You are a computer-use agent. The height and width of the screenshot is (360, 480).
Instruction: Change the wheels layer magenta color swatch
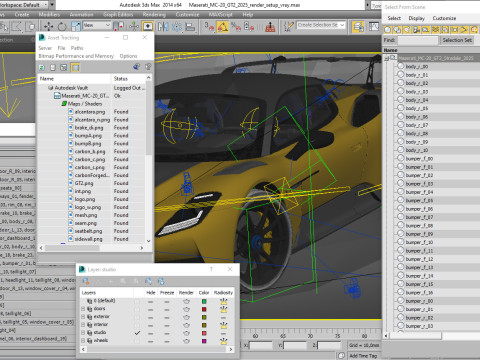(204, 341)
